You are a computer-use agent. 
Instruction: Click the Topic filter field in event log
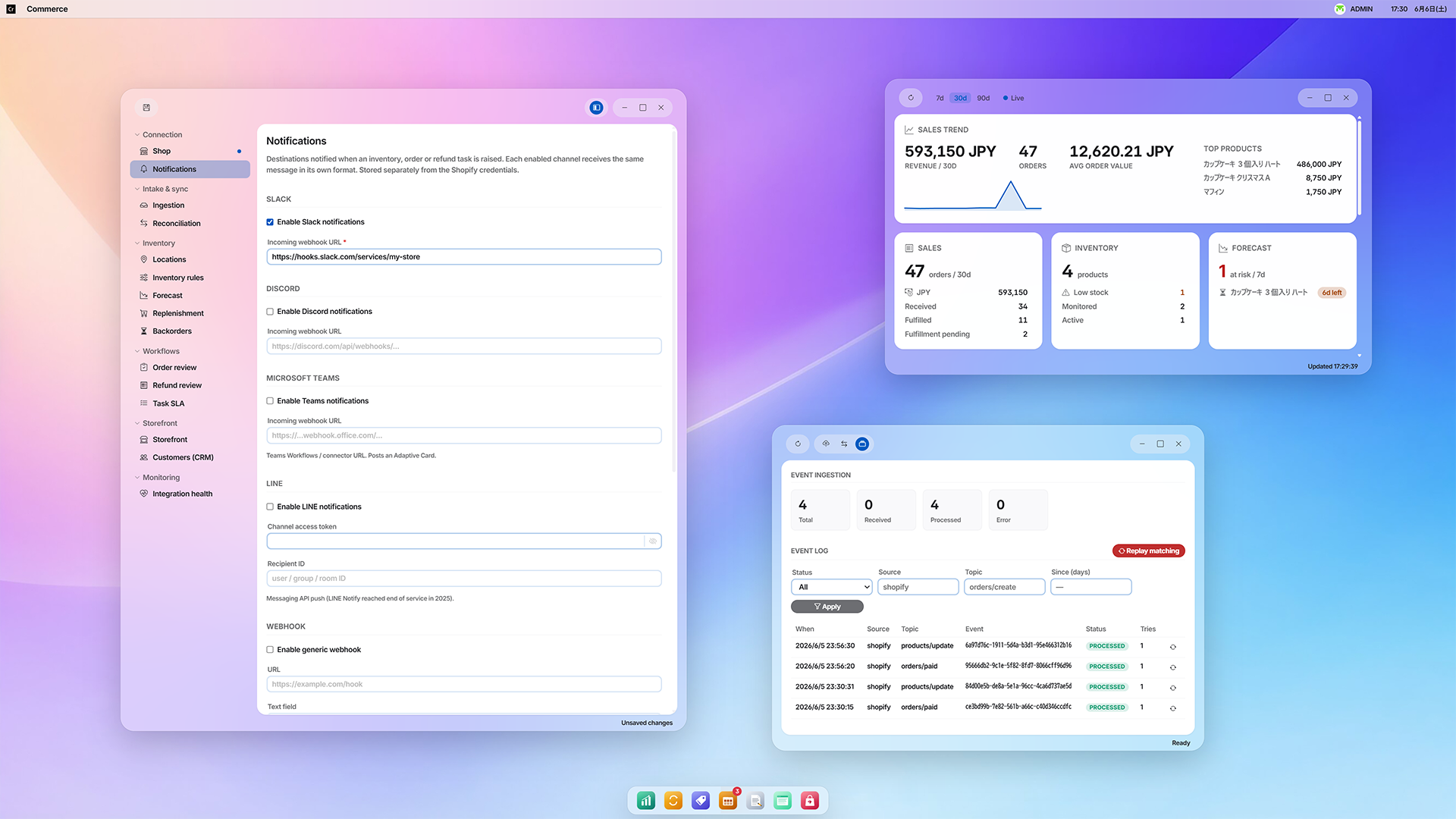pos(1005,587)
